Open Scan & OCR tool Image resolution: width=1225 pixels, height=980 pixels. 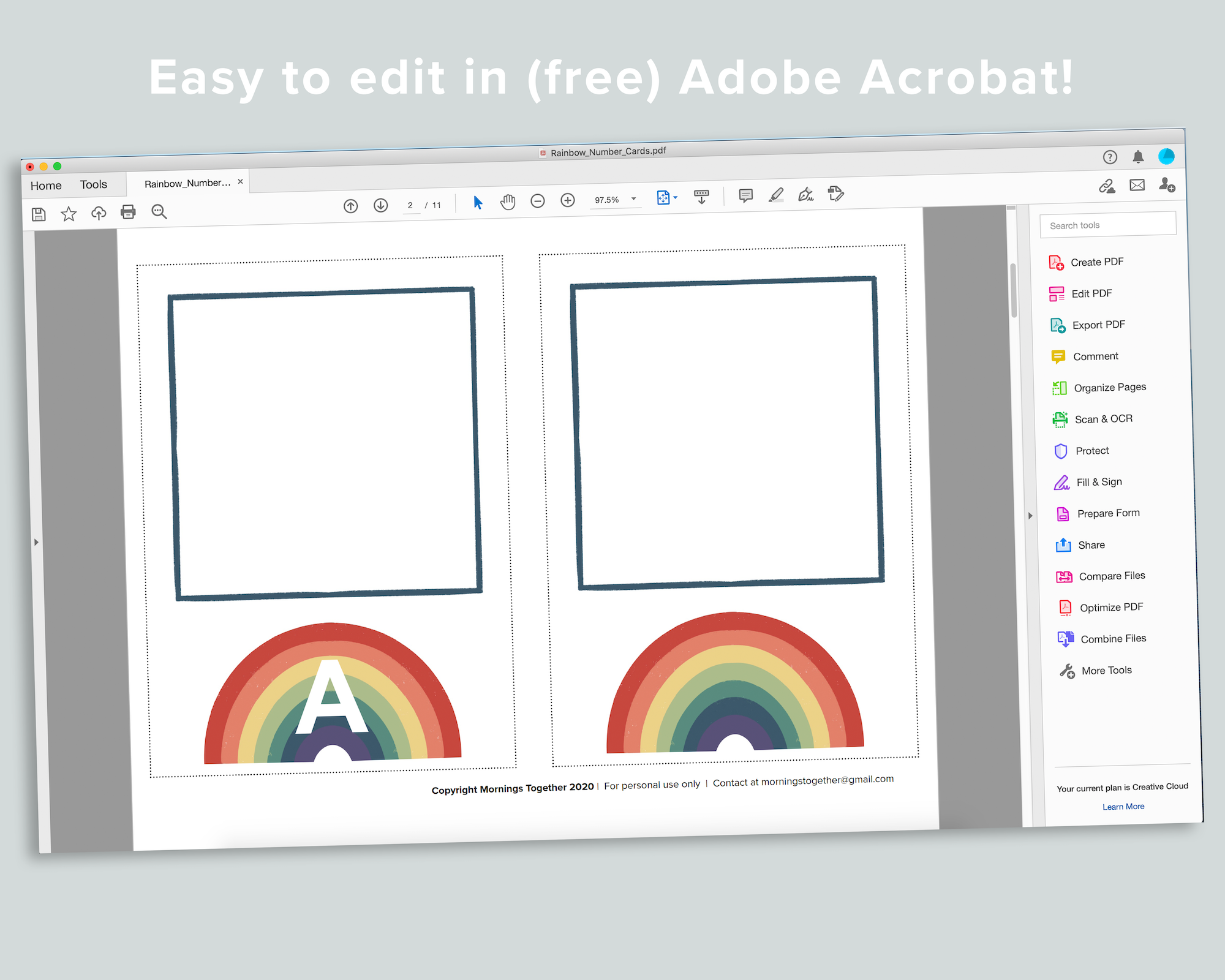tap(1093, 419)
